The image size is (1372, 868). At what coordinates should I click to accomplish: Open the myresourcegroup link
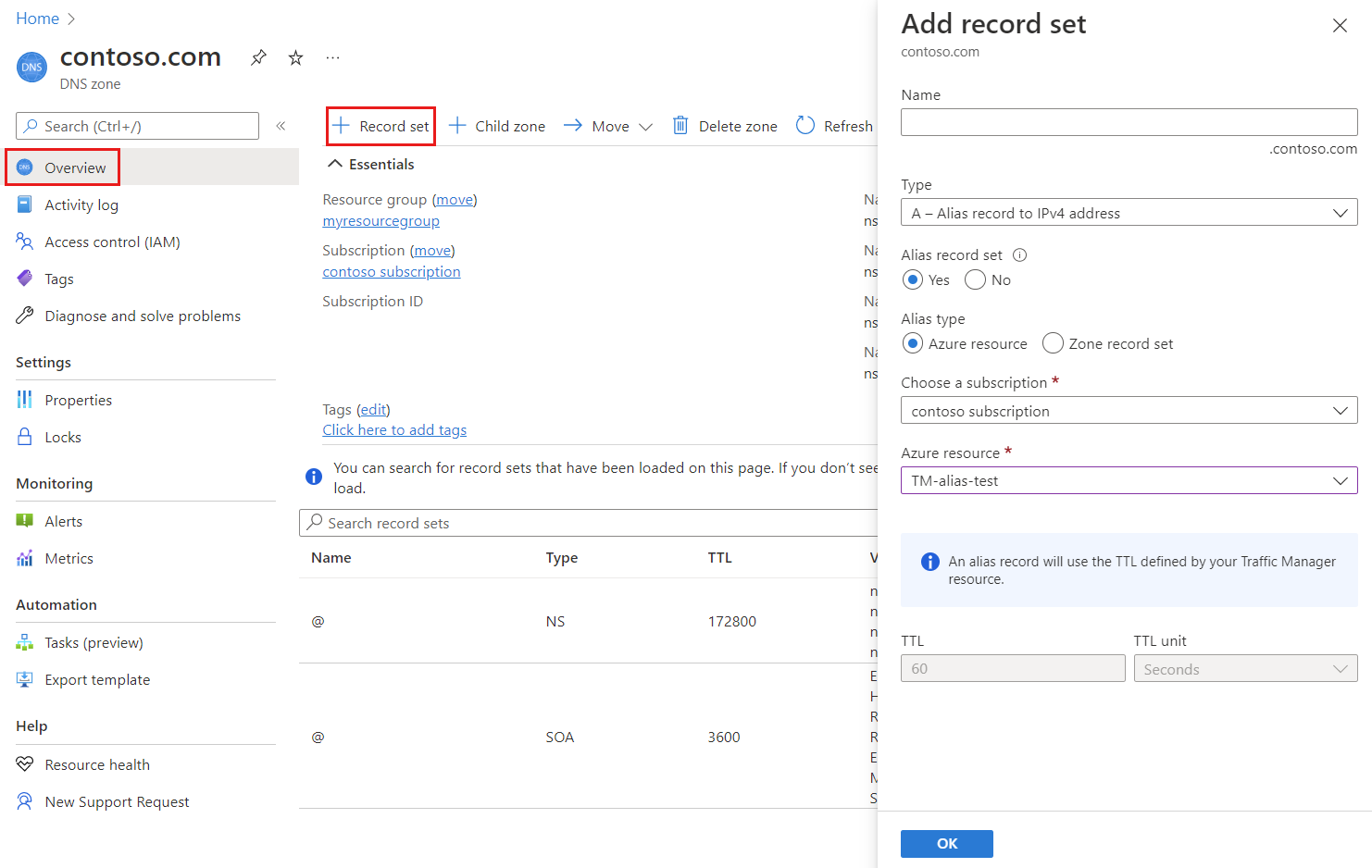380,221
